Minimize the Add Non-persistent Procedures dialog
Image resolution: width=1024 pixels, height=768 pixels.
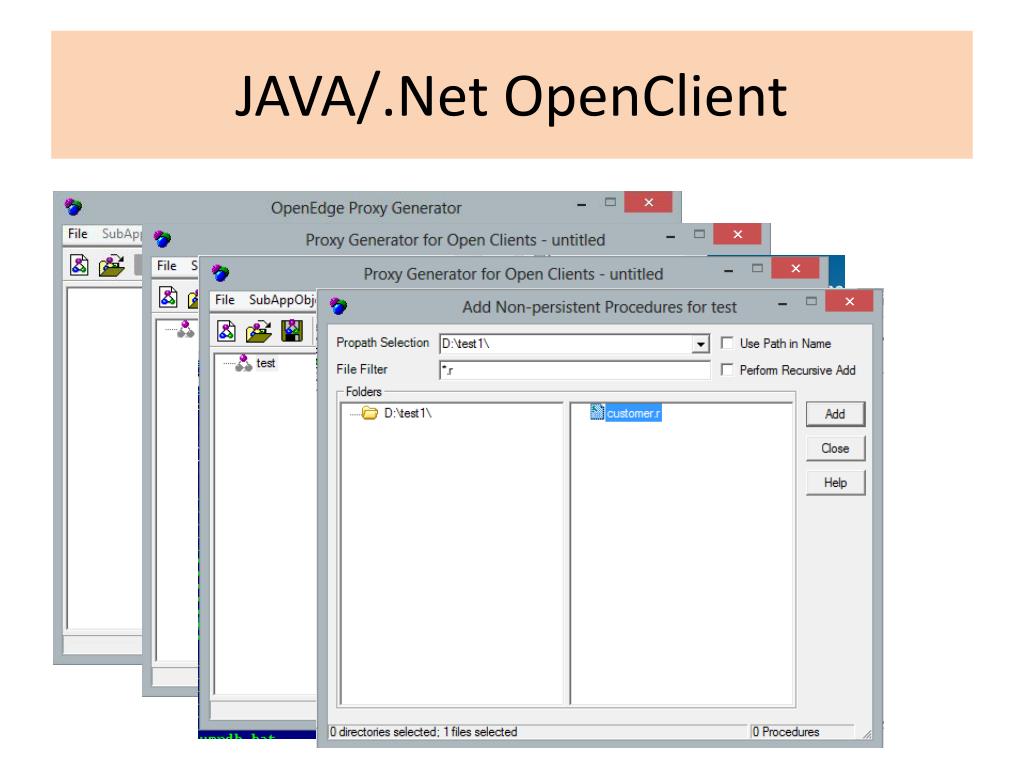[x=782, y=304]
